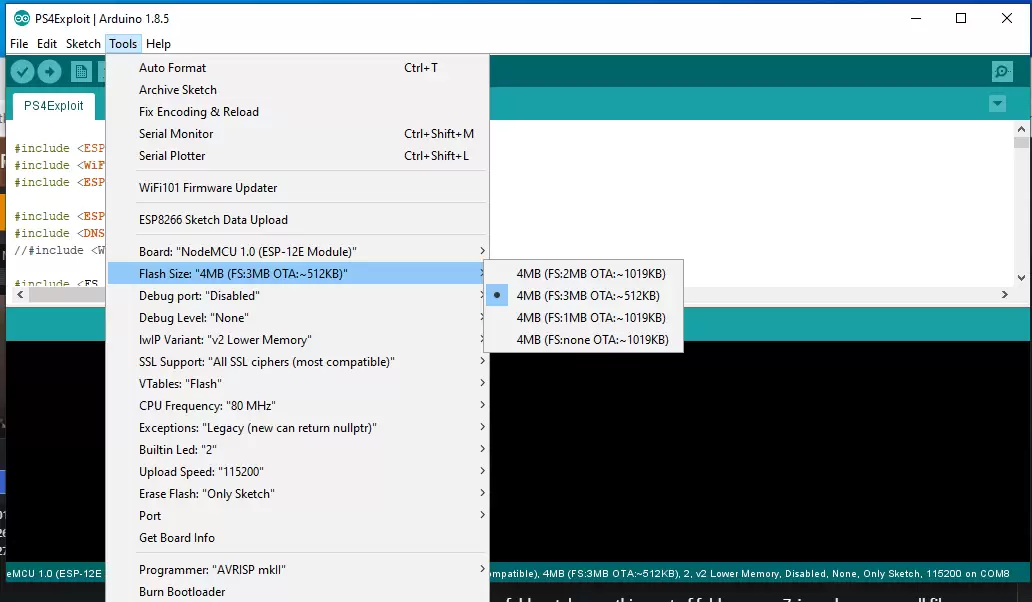The height and width of the screenshot is (602, 1032).
Task: Select 4MB (FS:1MB OTA:~1019KB) flash size
Action: pos(584,318)
